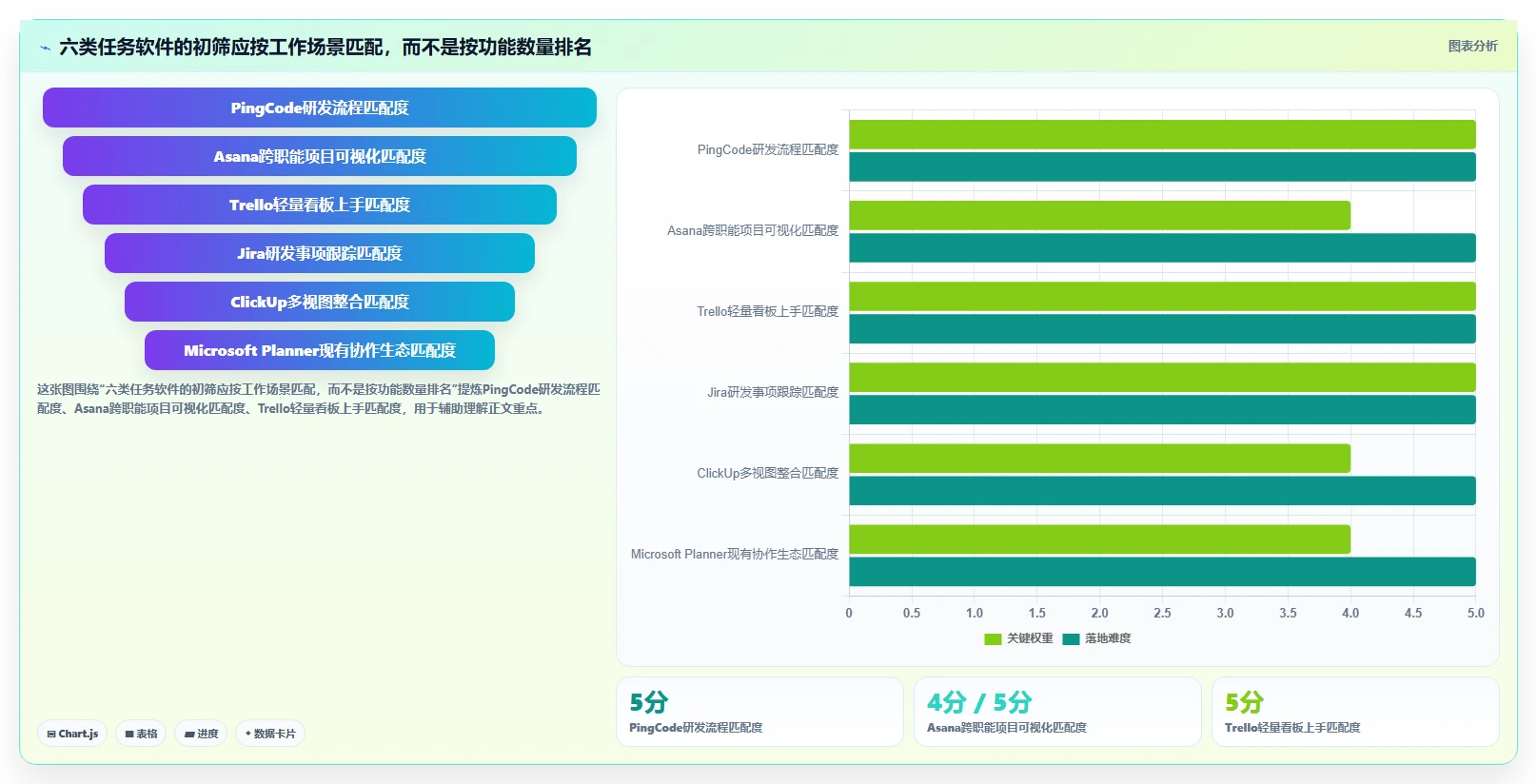The image size is (1537, 784).
Task: Click the Trello 关键权重 light-green bar
Action: (x=1162, y=296)
